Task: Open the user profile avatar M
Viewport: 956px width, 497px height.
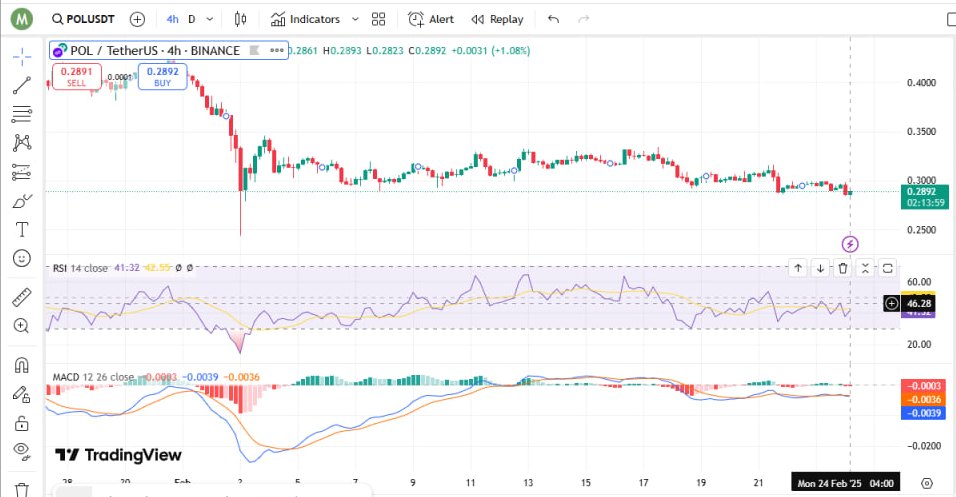Action: (x=21, y=19)
